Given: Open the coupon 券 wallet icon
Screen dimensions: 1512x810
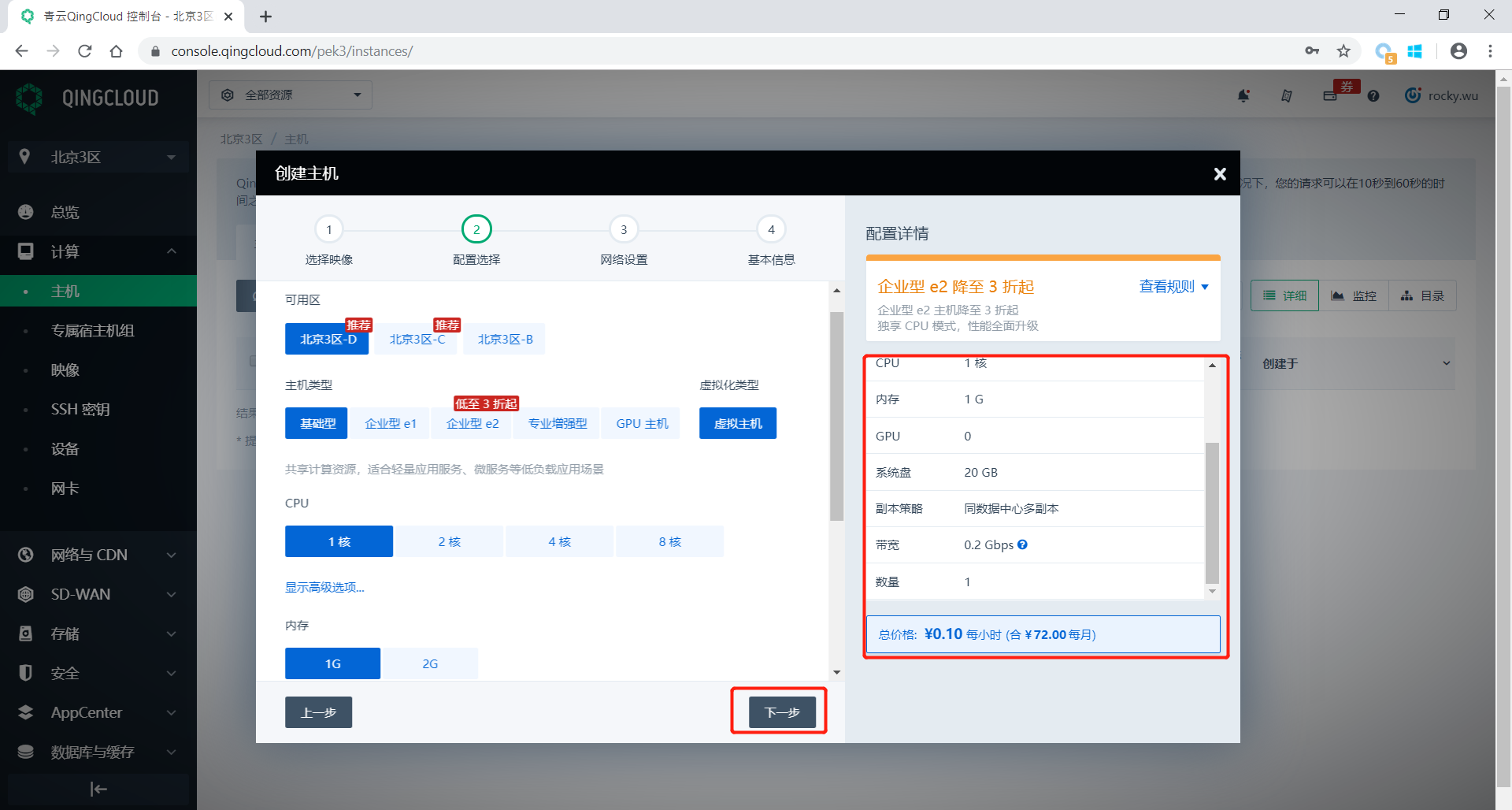Looking at the screenshot, I should (1330, 95).
